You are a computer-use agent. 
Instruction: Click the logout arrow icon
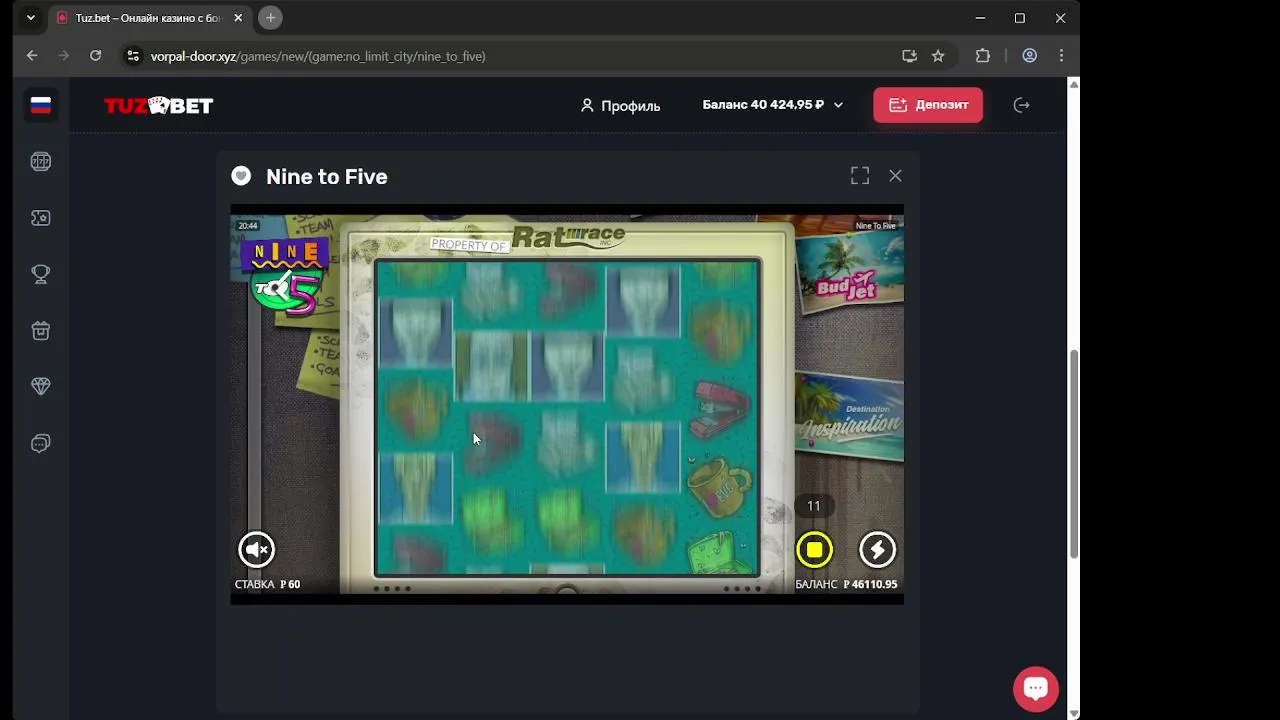[1021, 105]
